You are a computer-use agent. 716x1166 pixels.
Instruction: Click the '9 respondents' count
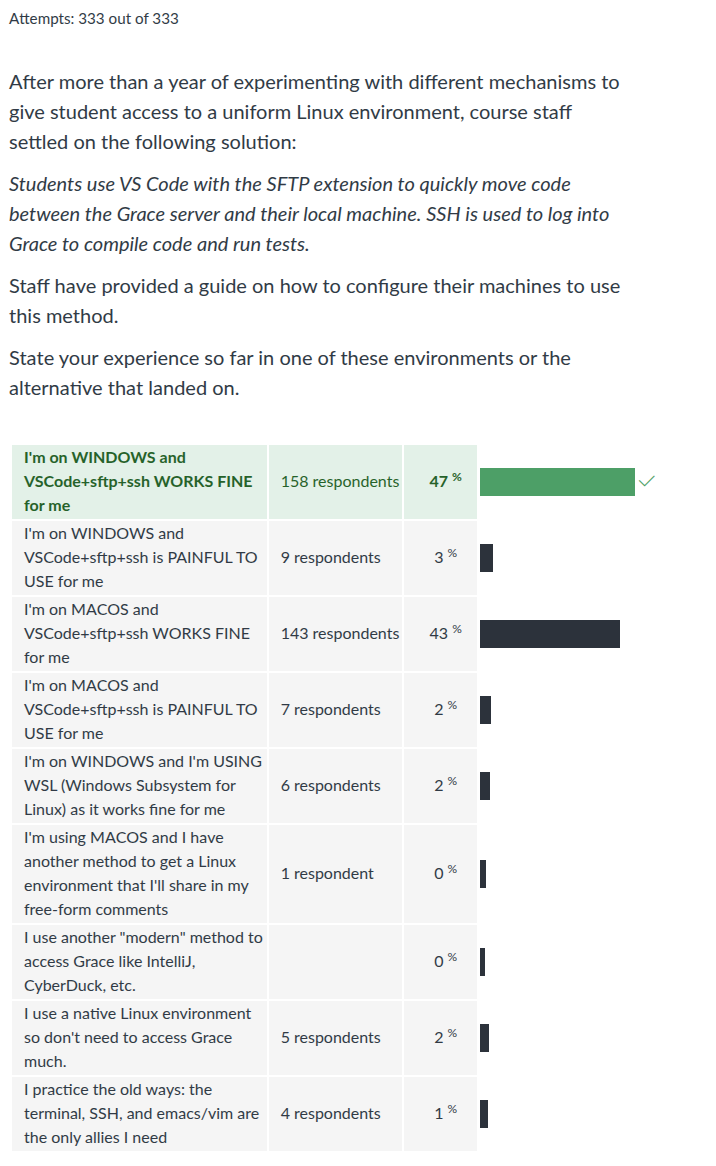tap(331, 558)
